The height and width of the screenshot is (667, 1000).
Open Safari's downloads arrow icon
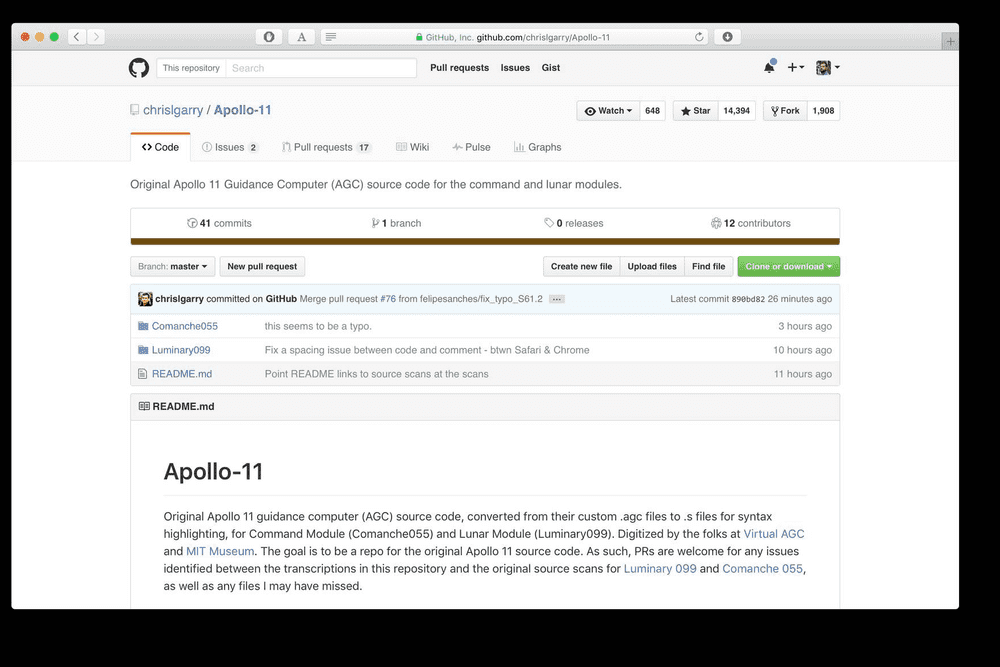727,37
